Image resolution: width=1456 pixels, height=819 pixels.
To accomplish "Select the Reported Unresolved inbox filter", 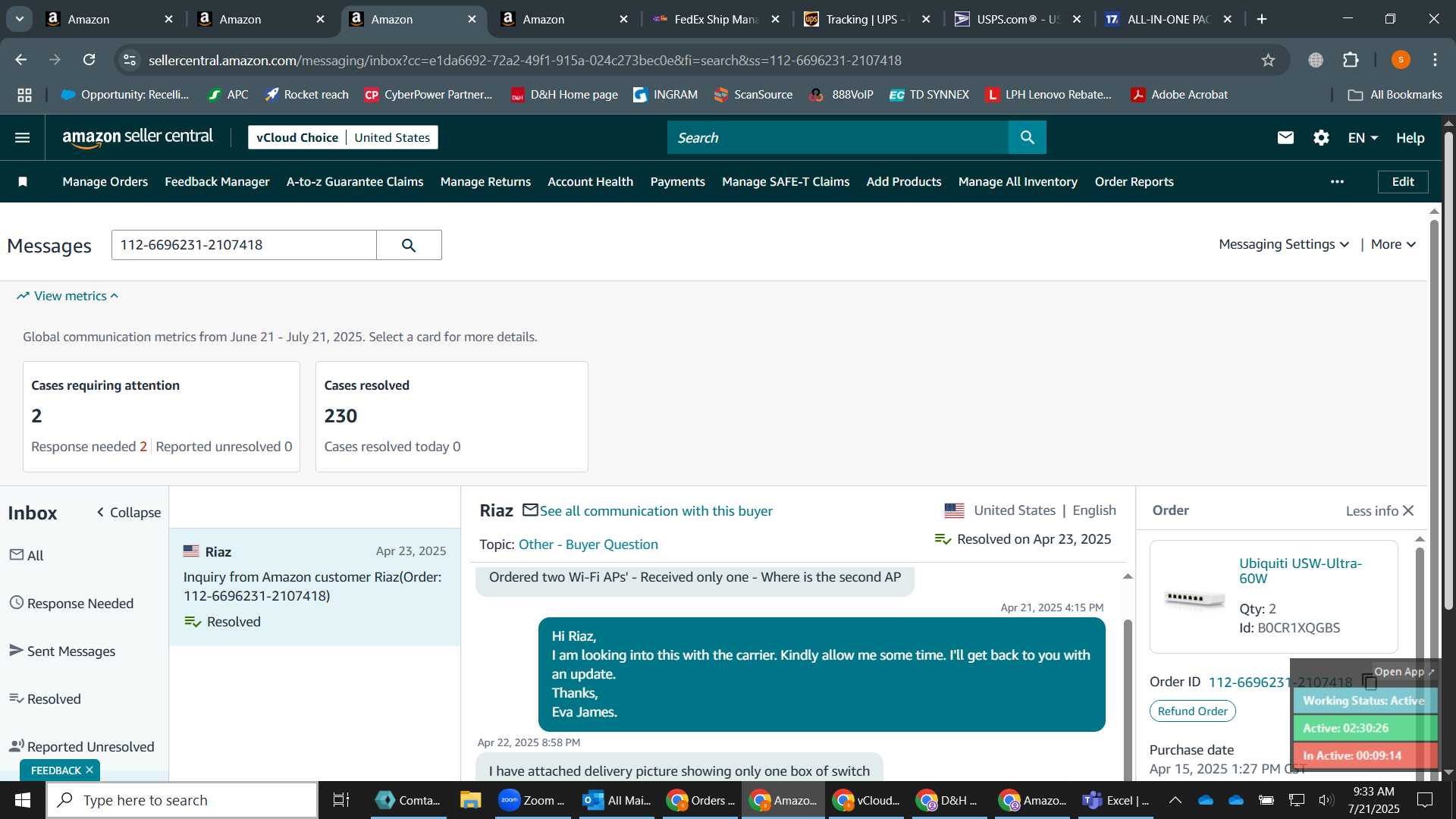I will [81, 746].
